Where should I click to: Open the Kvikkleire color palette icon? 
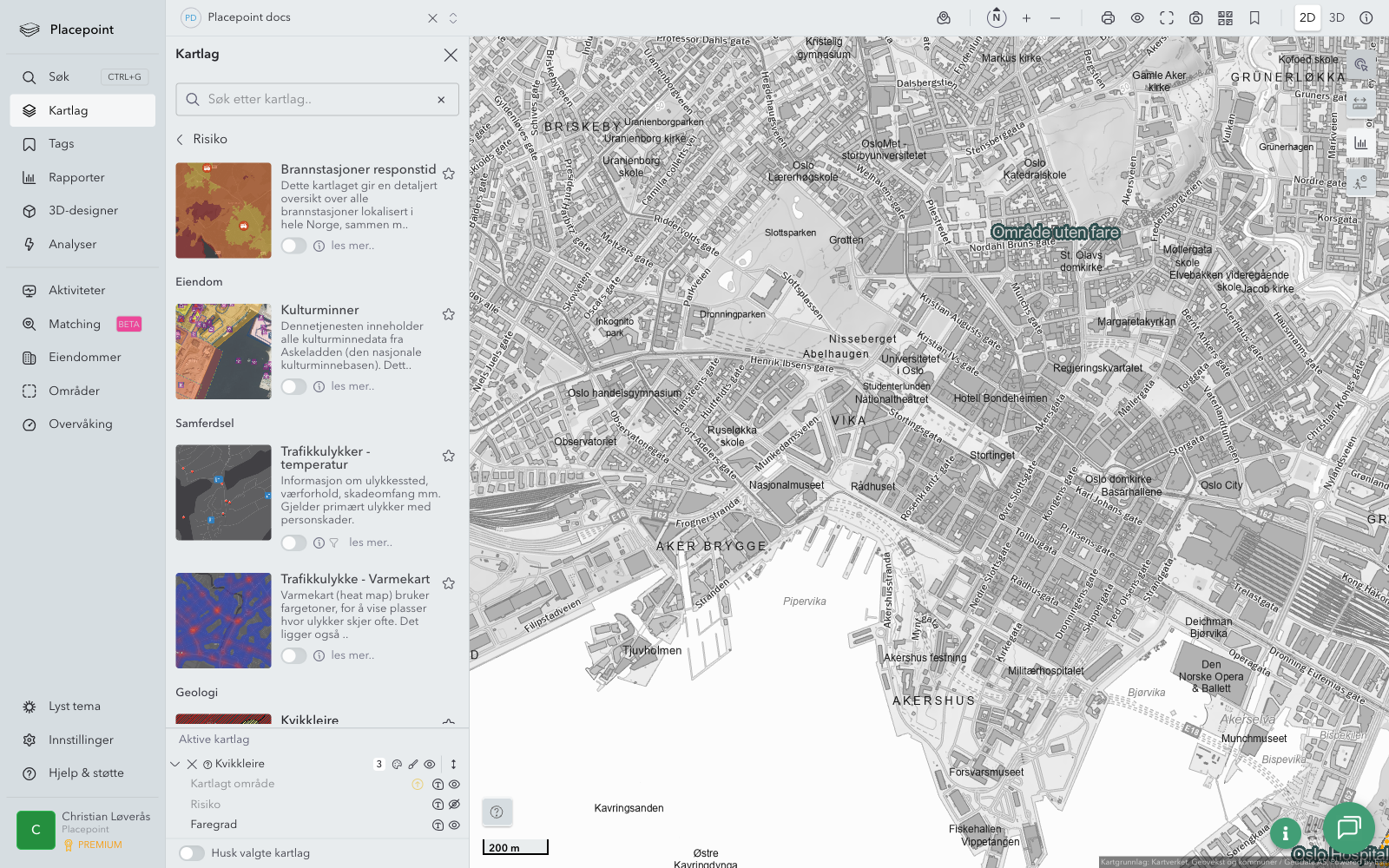click(397, 765)
